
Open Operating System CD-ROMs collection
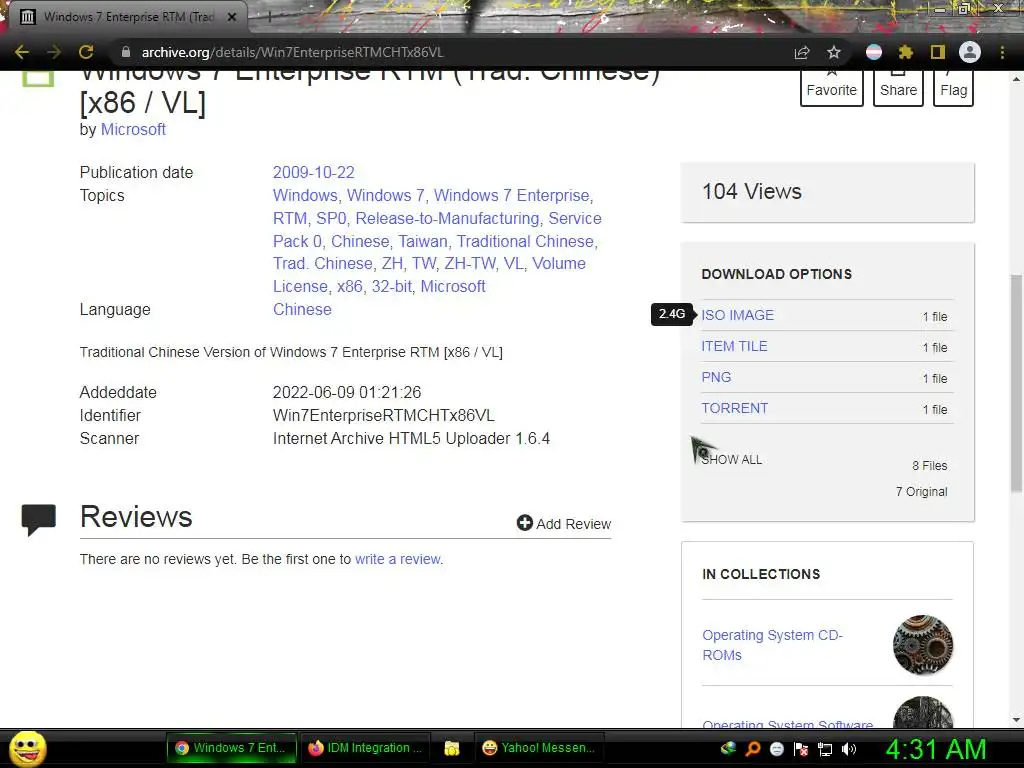pyautogui.click(x=773, y=645)
